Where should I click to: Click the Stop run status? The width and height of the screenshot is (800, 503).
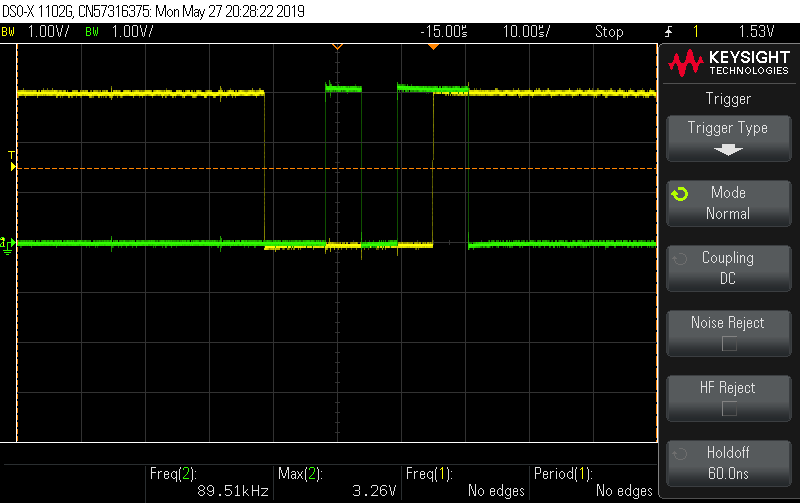tap(609, 32)
